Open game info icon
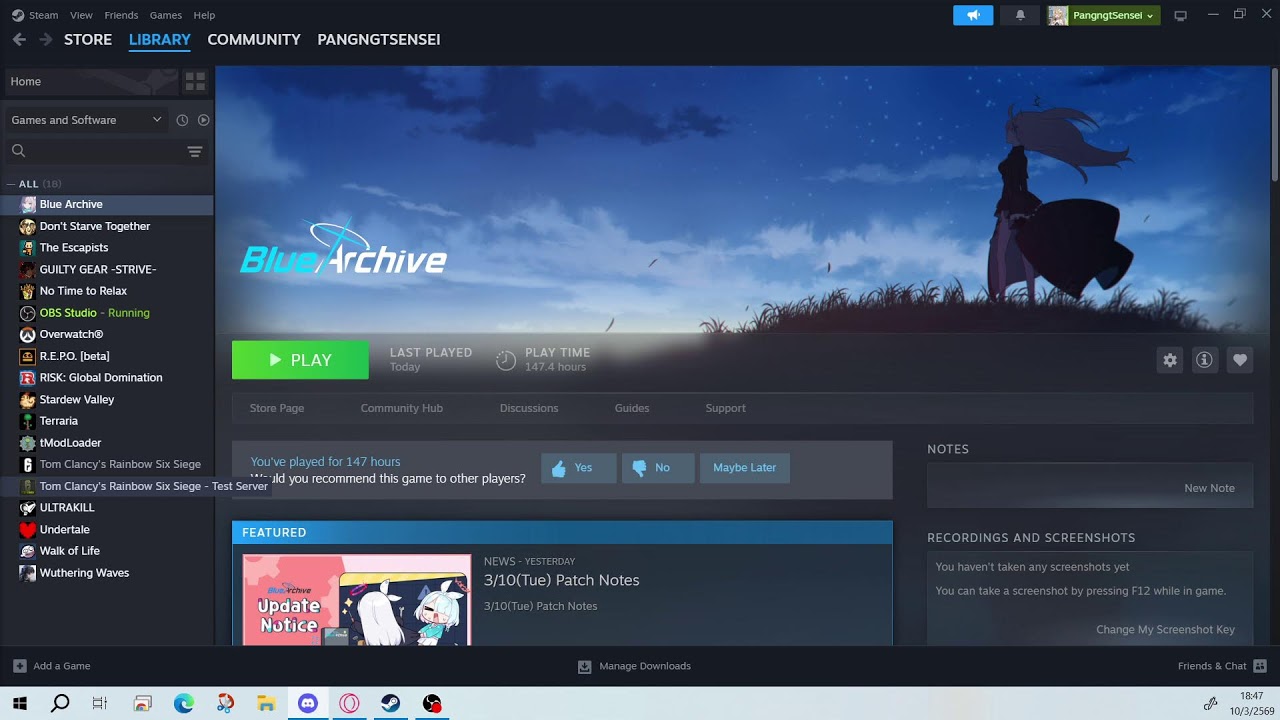This screenshot has height=720, width=1280. tap(1204, 360)
